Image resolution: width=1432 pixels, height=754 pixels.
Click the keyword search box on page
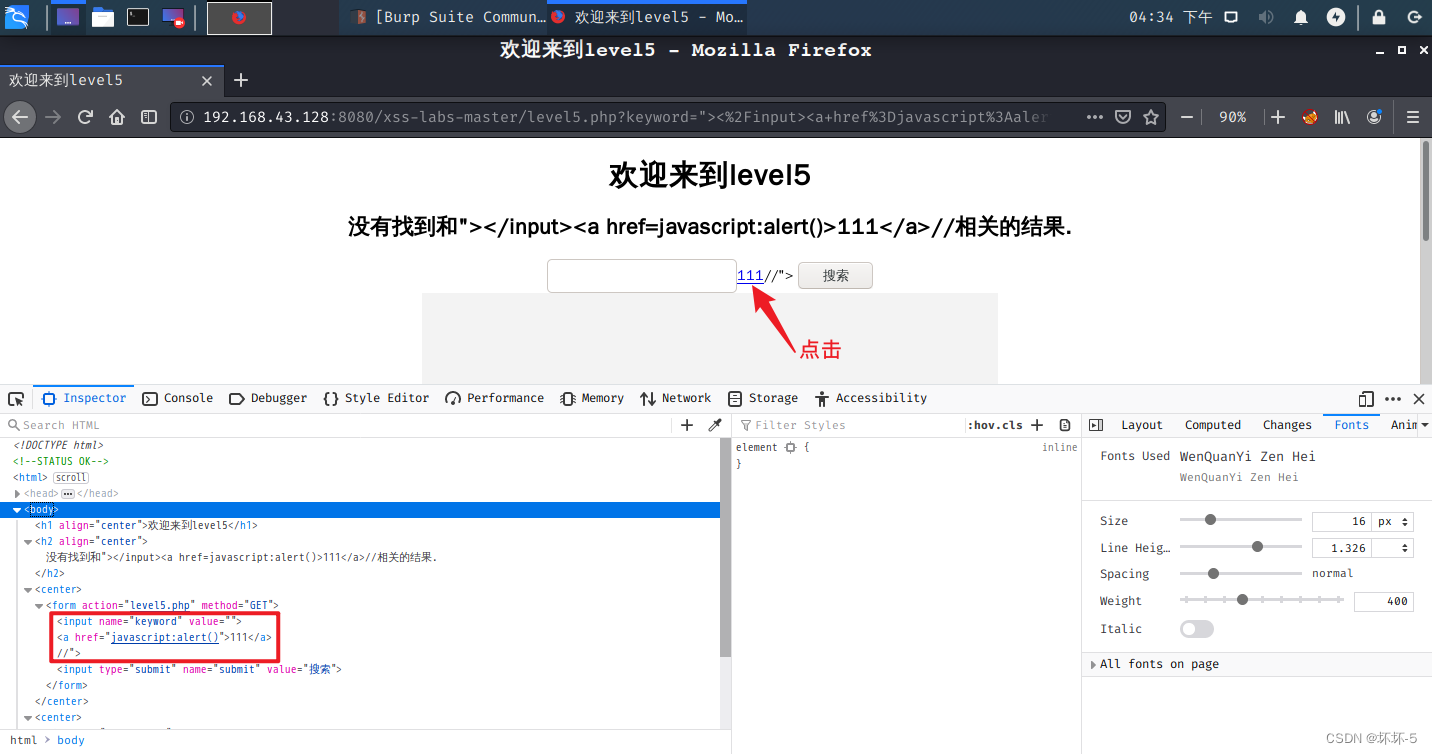click(642, 276)
